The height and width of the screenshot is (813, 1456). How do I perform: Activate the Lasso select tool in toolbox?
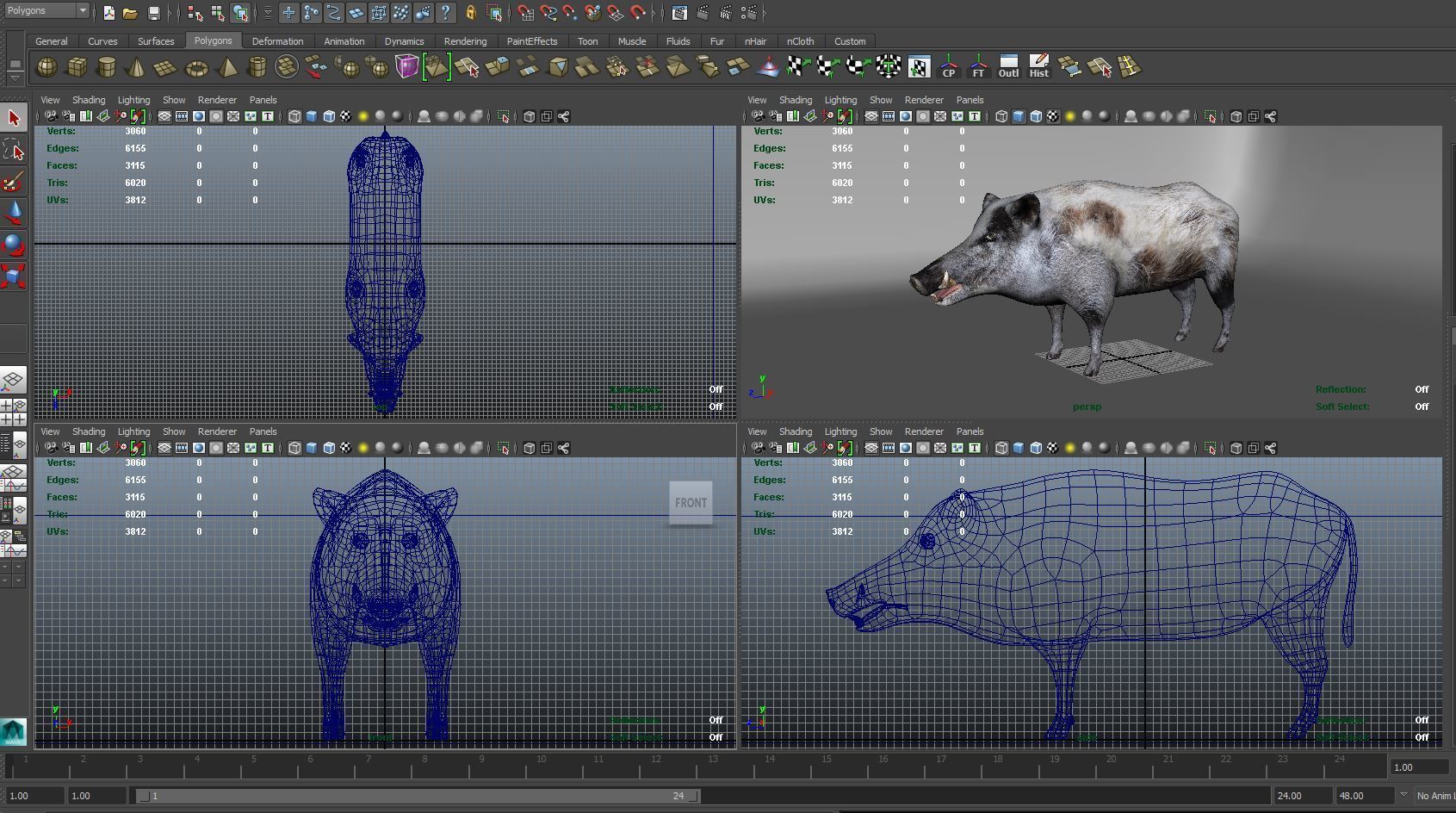(x=13, y=150)
